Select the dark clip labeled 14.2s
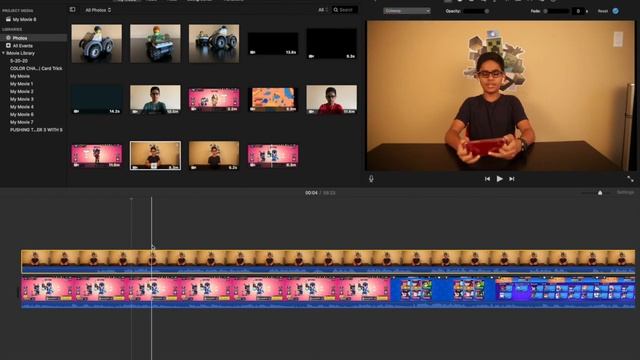Screen dimensions: 640x360 [x=97, y=99]
